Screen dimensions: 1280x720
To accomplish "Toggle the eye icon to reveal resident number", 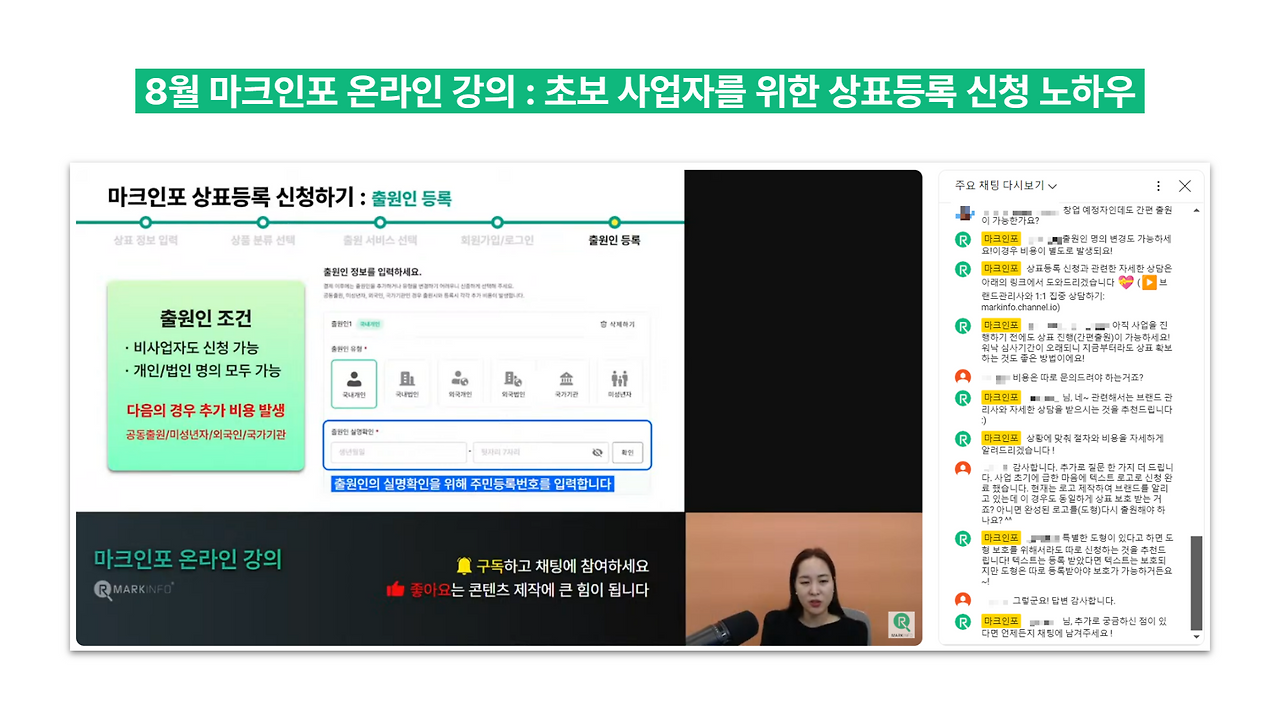I will tap(597, 452).
